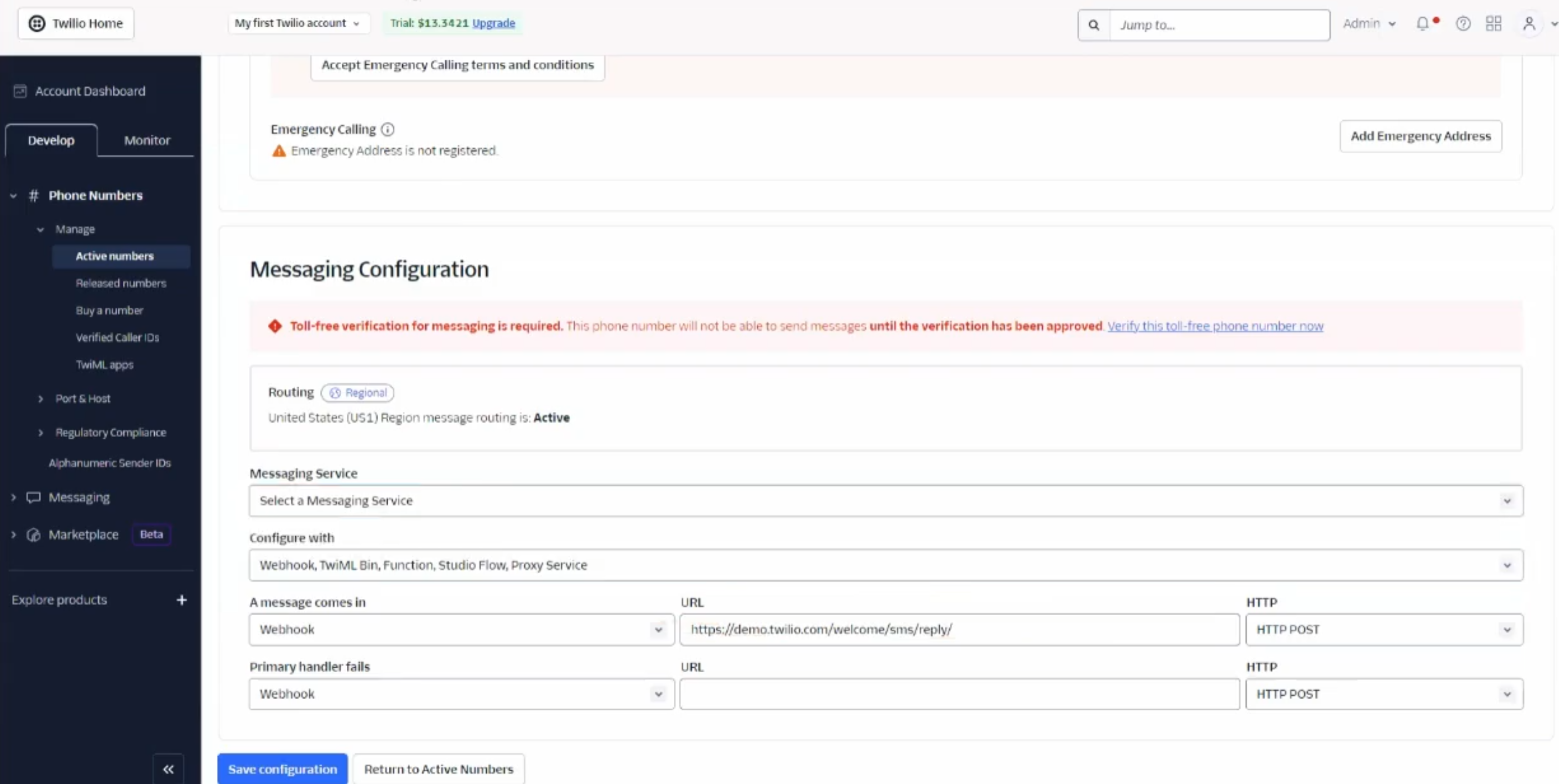Viewport: 1559px width, 784px height.
Task: Click Accept Emergency Calling terms and conditions
Action: tap(457, 65)
